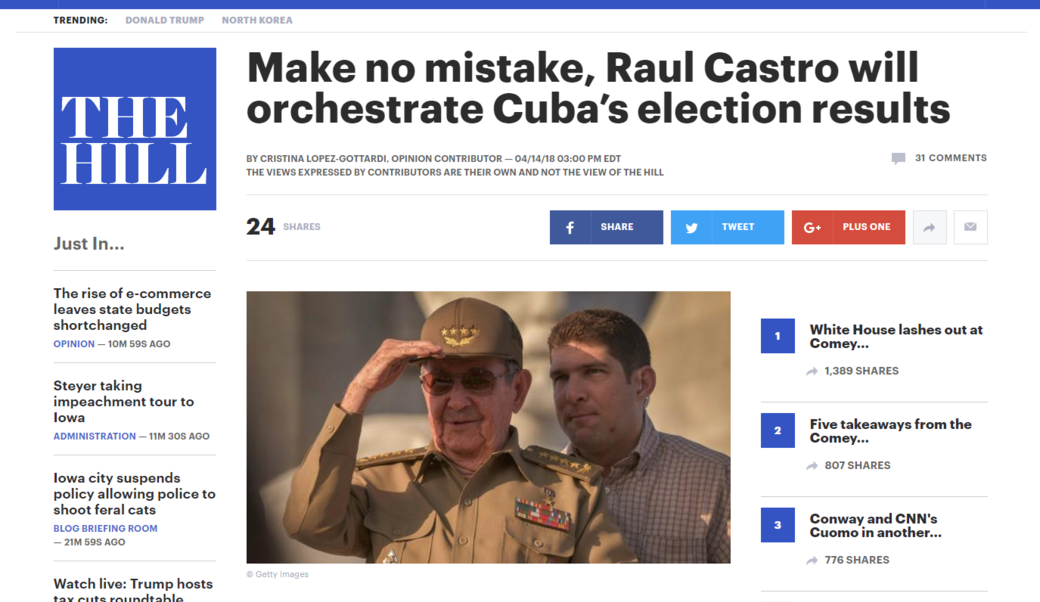This screenshot has height=602, width=1040.
Task: Click the Twitter bird icon
Action: click(x=691, y=227)
